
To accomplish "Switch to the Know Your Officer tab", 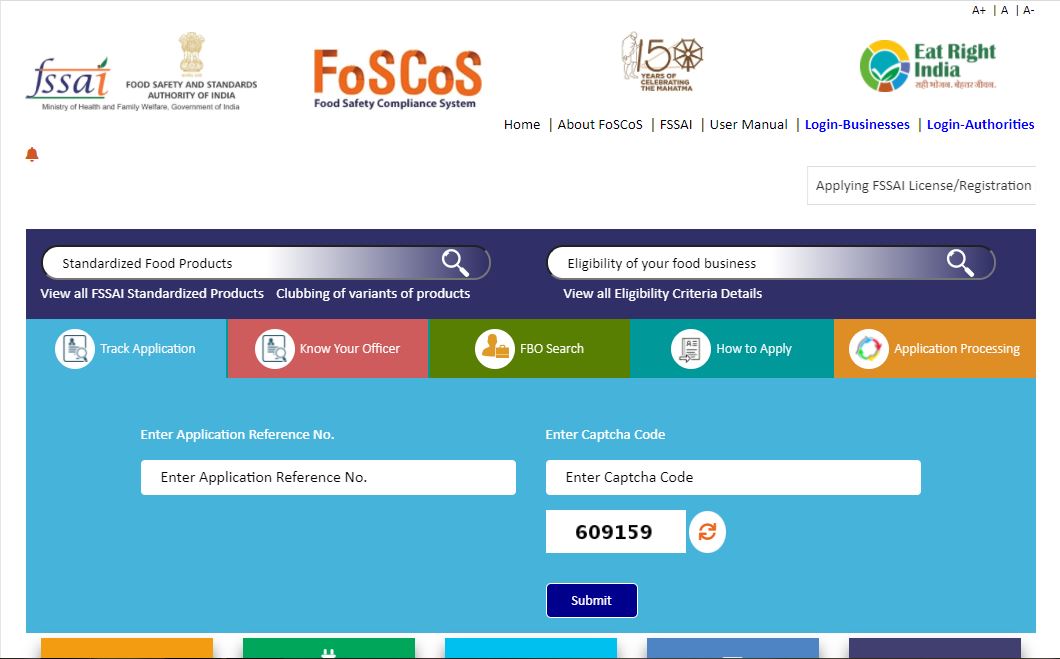I will pyautogui.click(x=327, y=348).
